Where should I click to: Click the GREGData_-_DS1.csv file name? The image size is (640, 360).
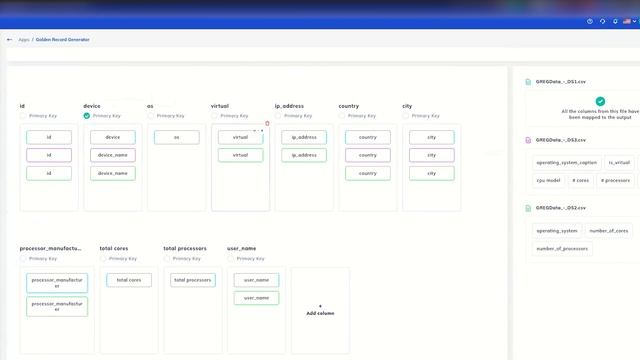(x=560, y=82)
